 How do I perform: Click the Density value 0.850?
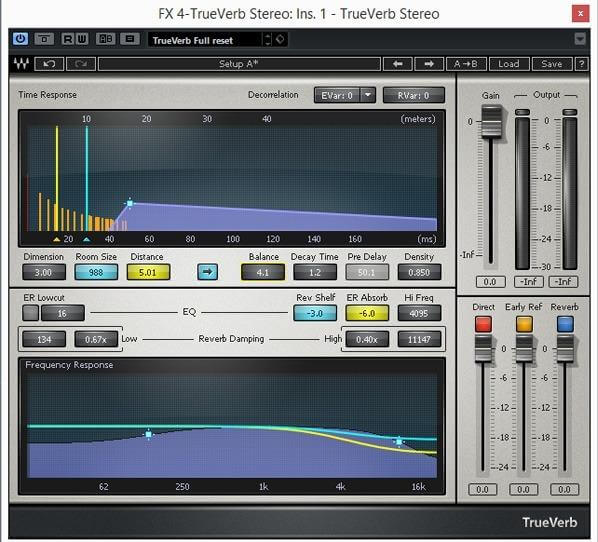click(x=419, y=272)
